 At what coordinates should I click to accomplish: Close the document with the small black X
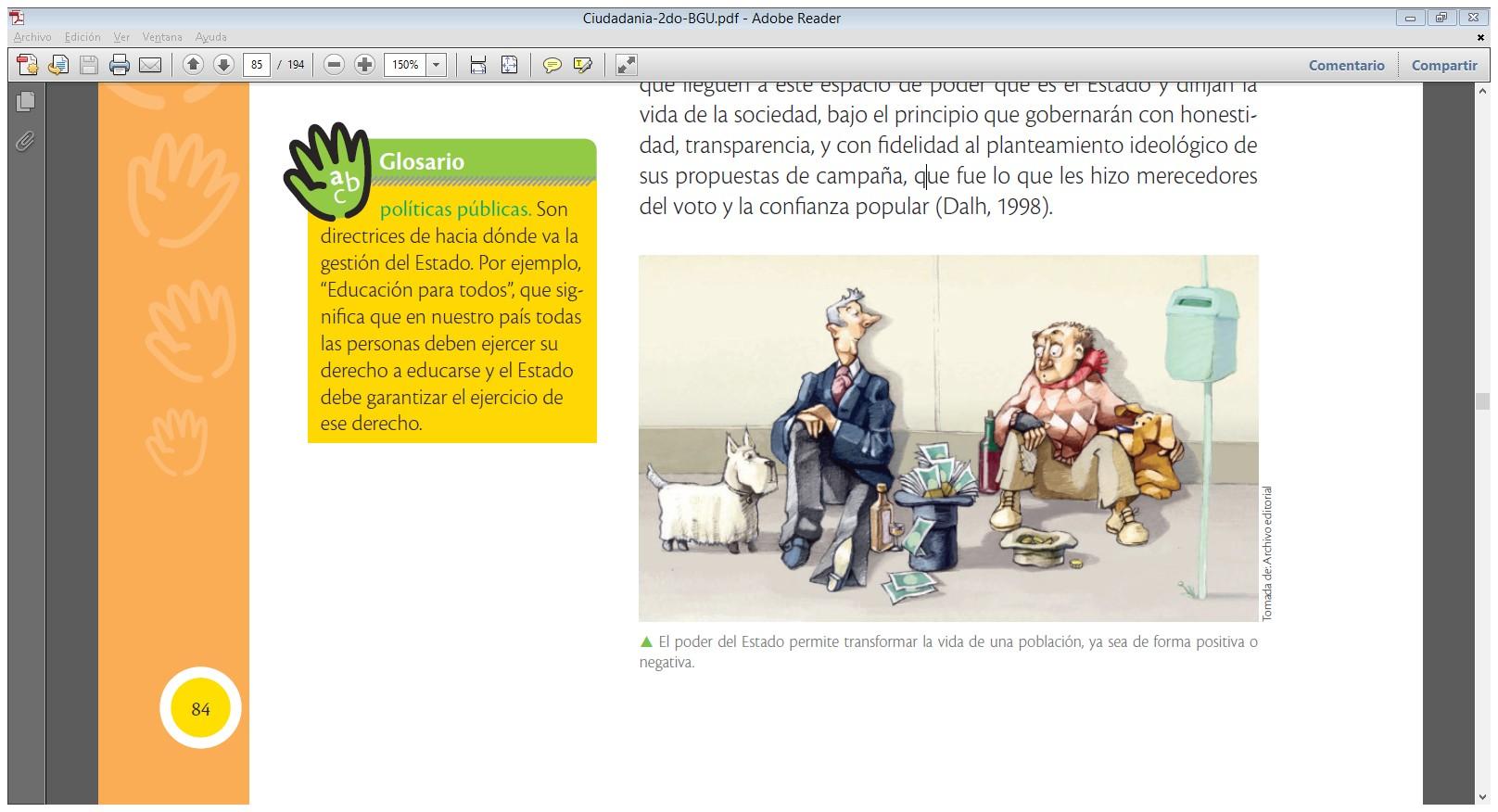pos(1479,37)
